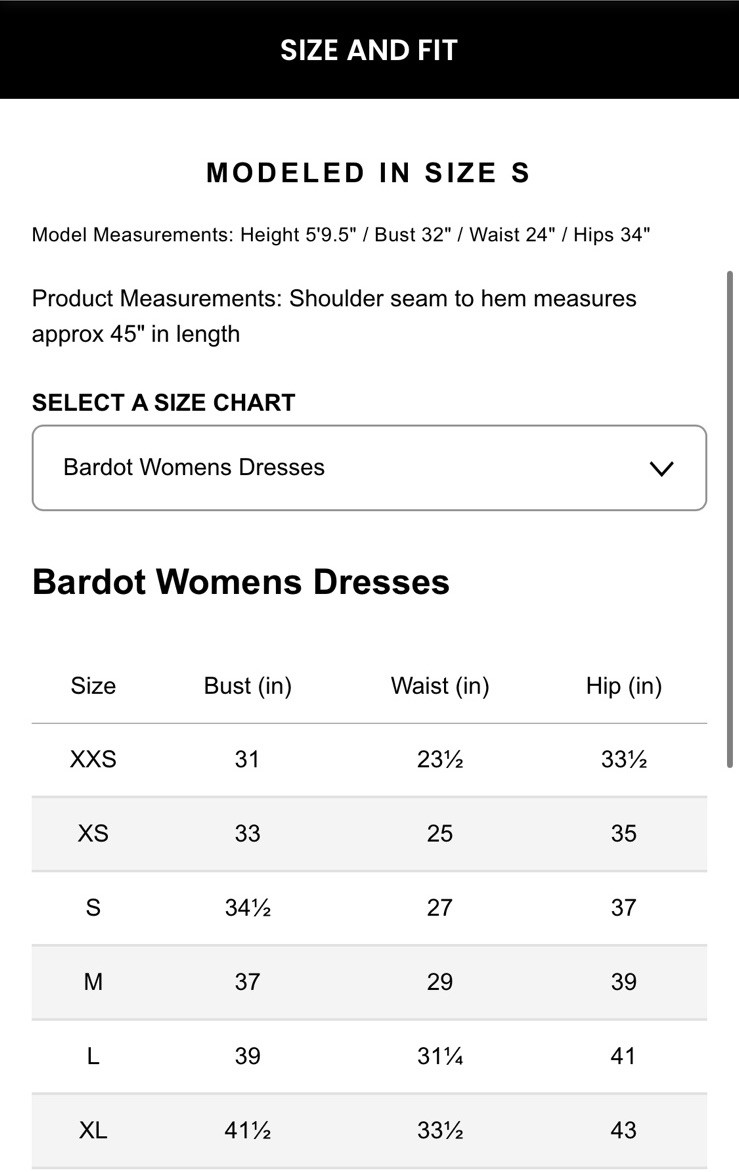Image resolution: width=739 pixels, height=1172 pixels.
Task: Click the Waist (in) column header
Action: tap(439, 686)
